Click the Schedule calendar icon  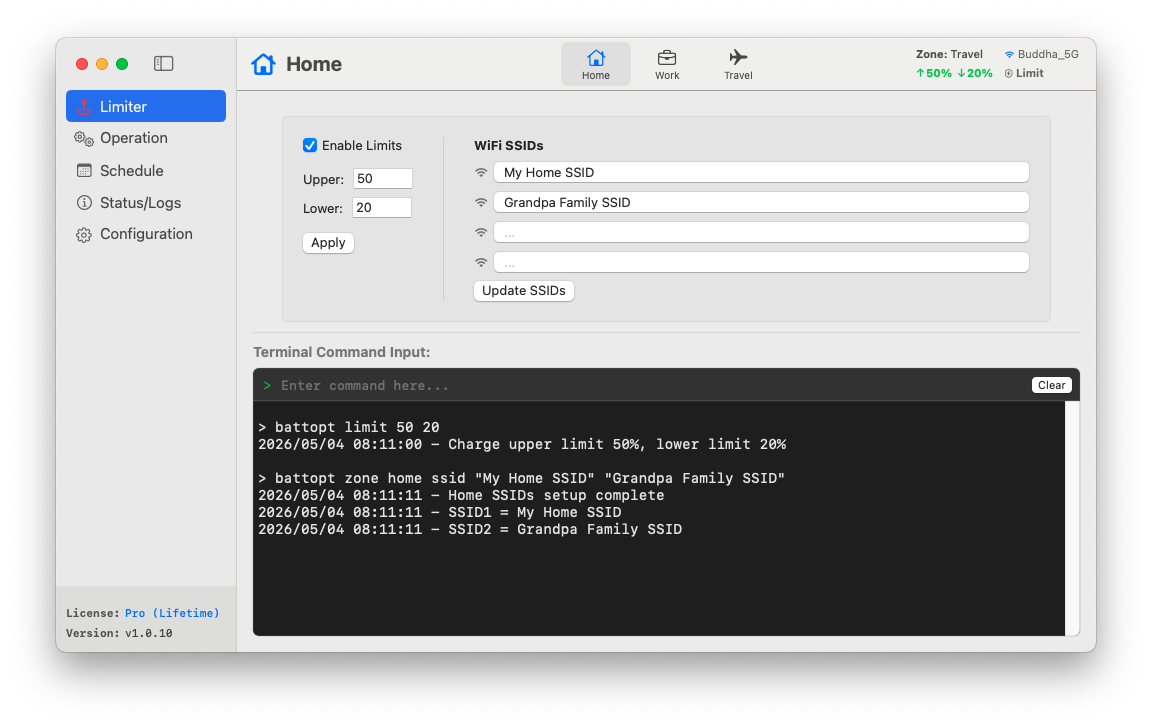pyautogui.click(x=84, y=170)
